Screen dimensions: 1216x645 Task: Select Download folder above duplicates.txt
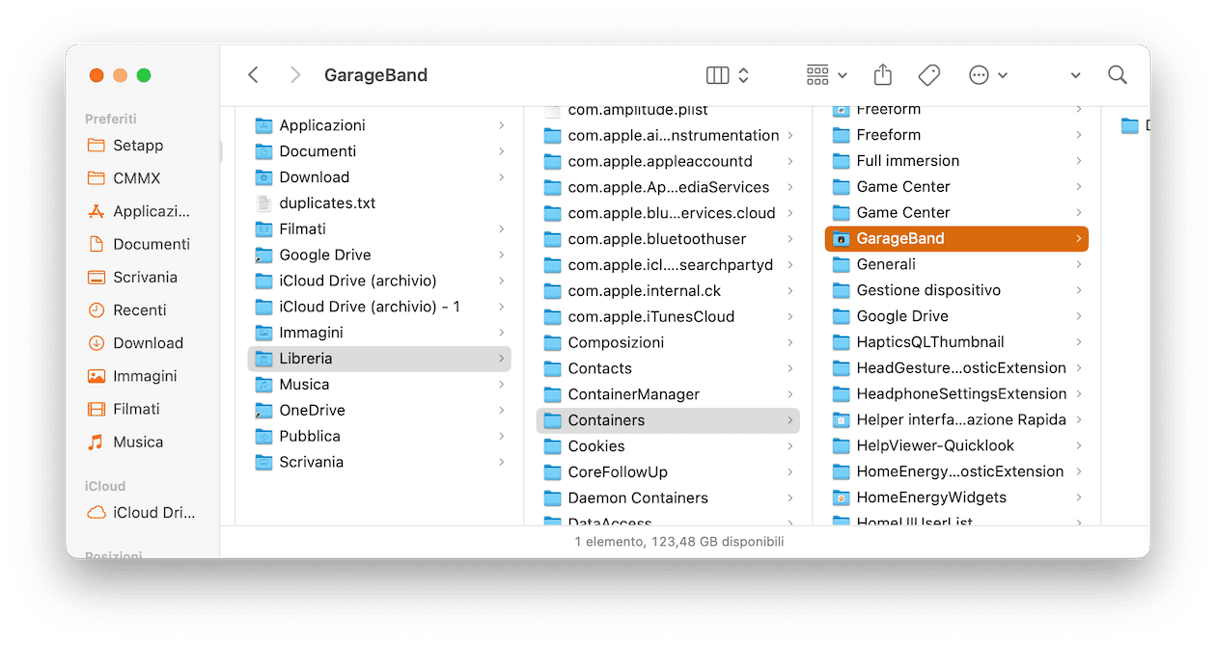click(x=379, y=177)
